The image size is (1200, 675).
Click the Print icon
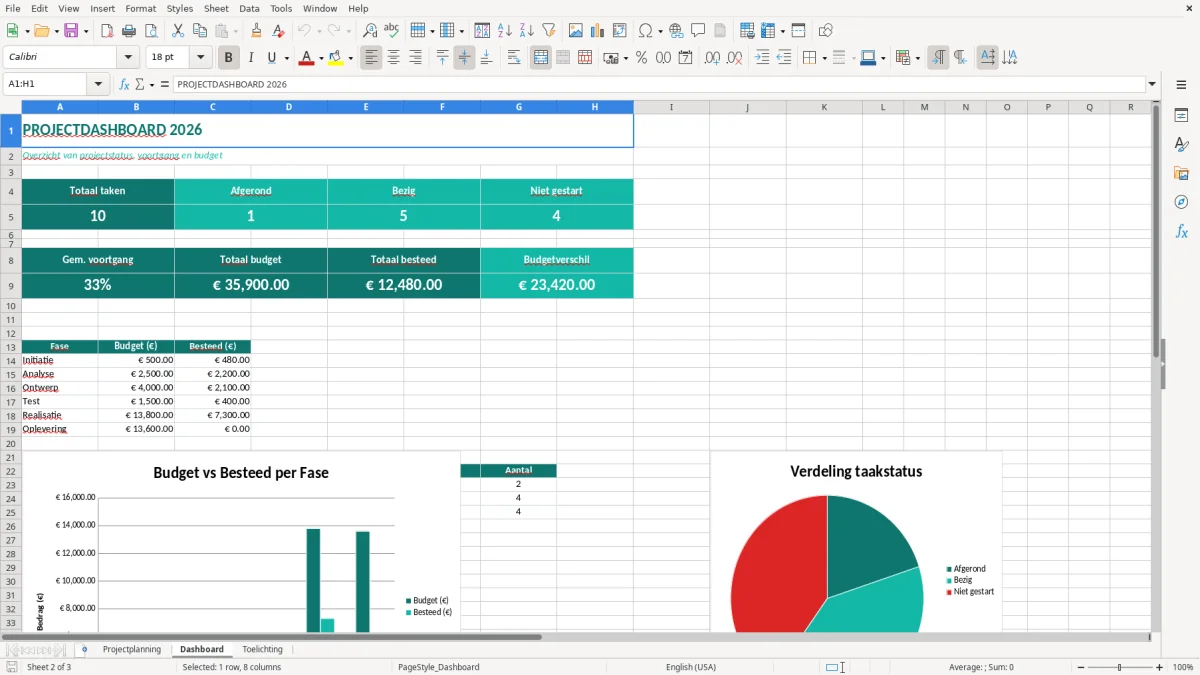pyautogui.click(x=129, y=31)
